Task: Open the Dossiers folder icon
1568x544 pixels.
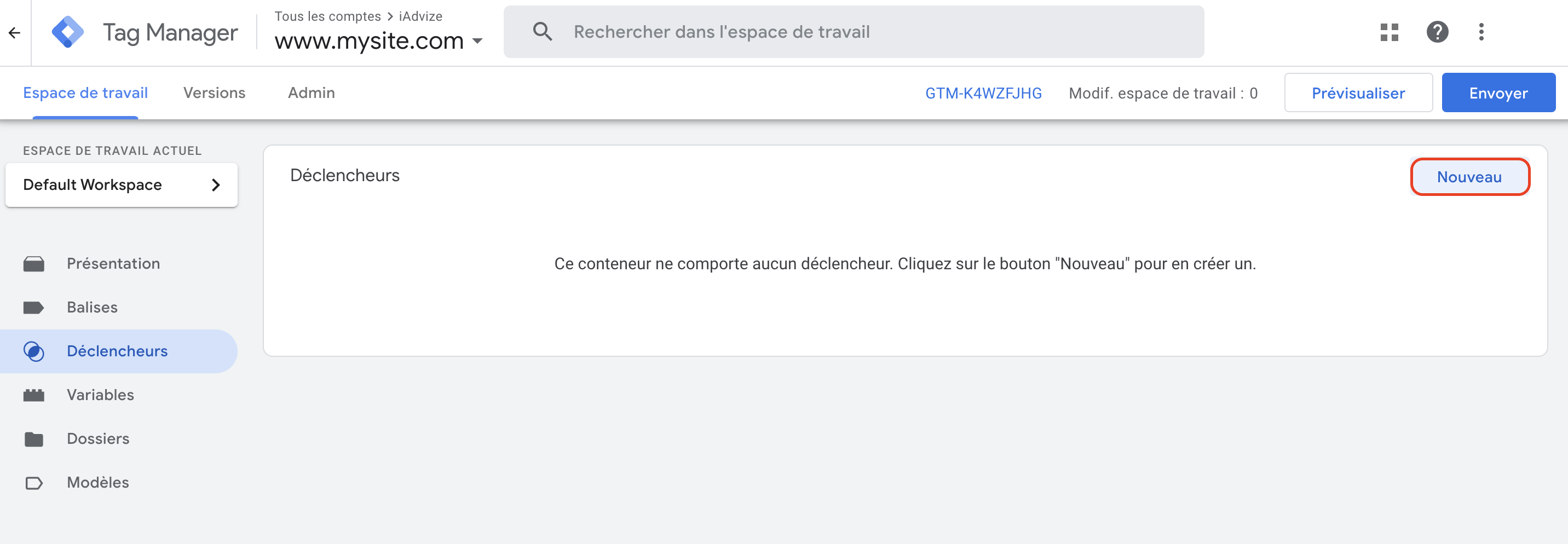Action: pyautogui.click(x=34, y=438)
